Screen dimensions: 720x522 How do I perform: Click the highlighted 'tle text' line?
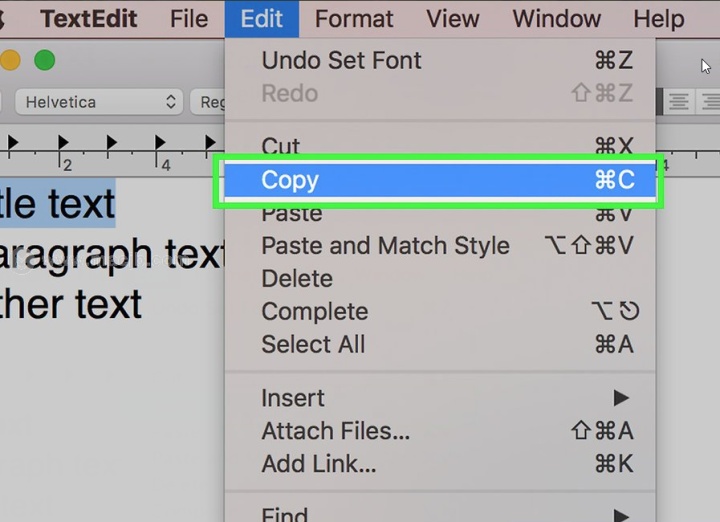point(57,203)
